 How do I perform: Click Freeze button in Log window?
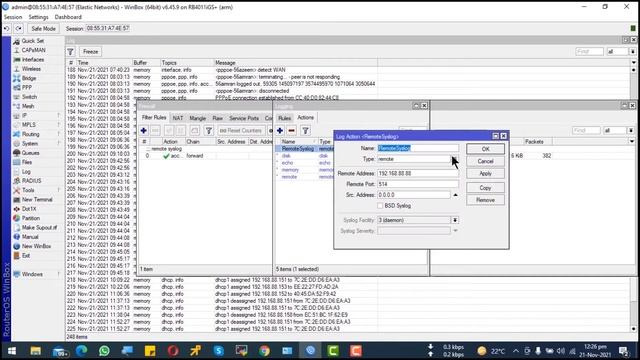91,51
